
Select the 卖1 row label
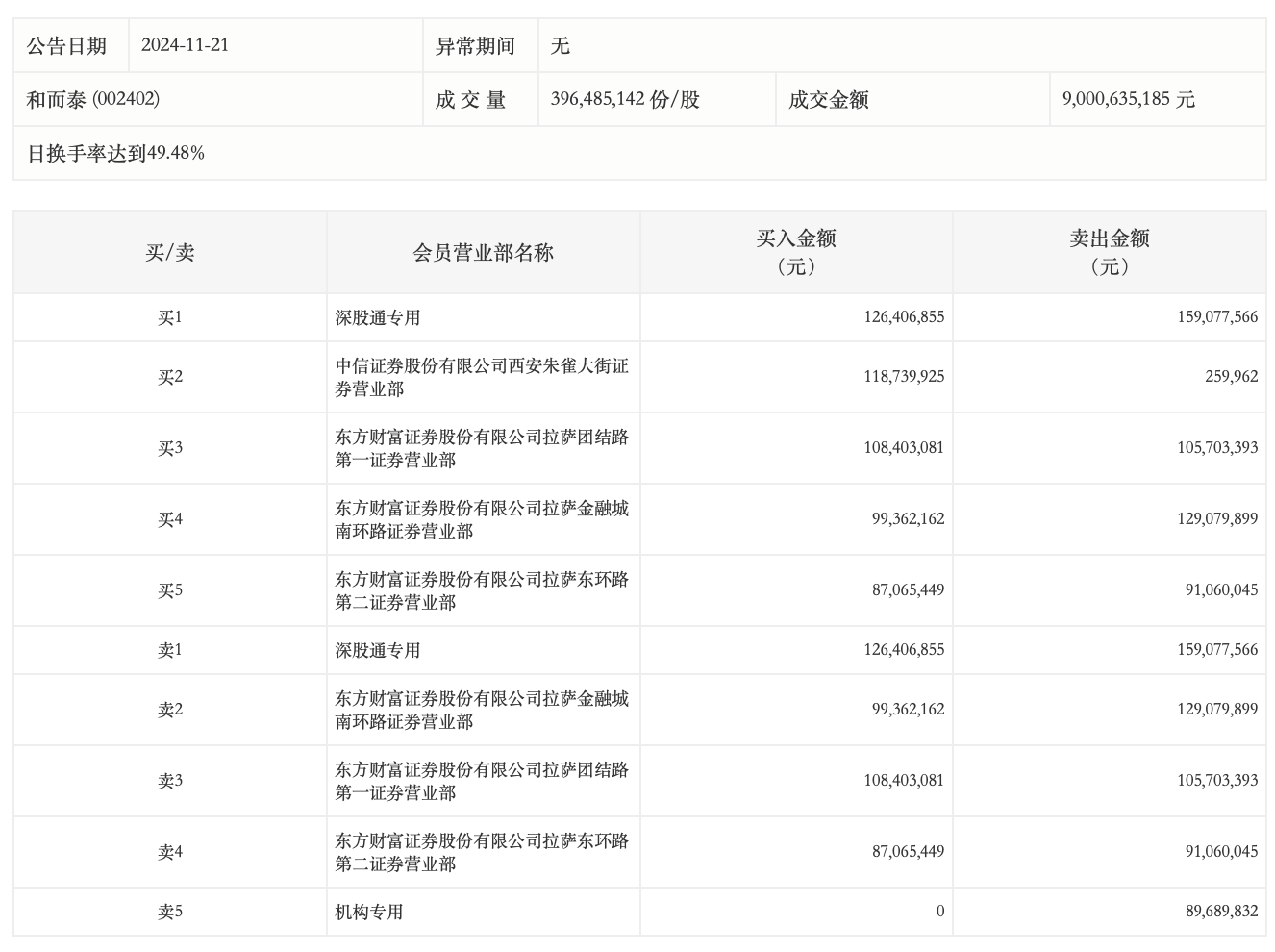click(x=158, y=649)
